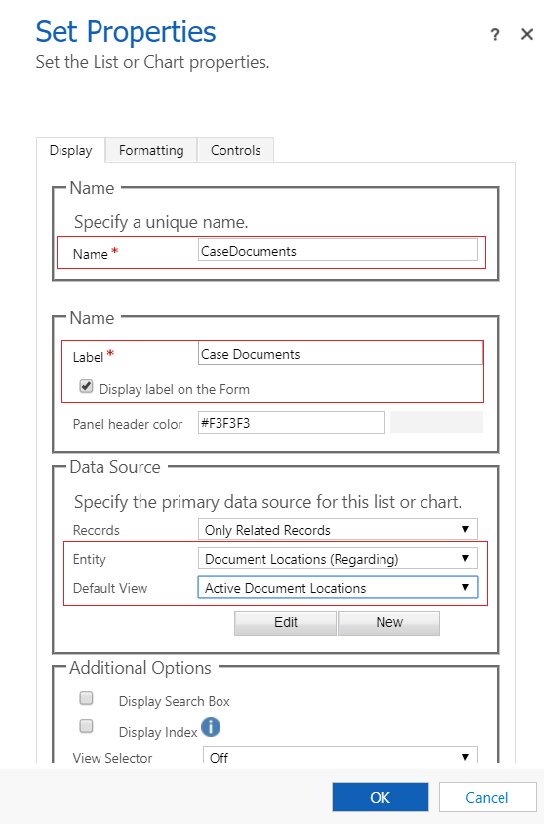Expand the Entity dropdown list
This screenshot has width=544, height=824.
point(337,559)
